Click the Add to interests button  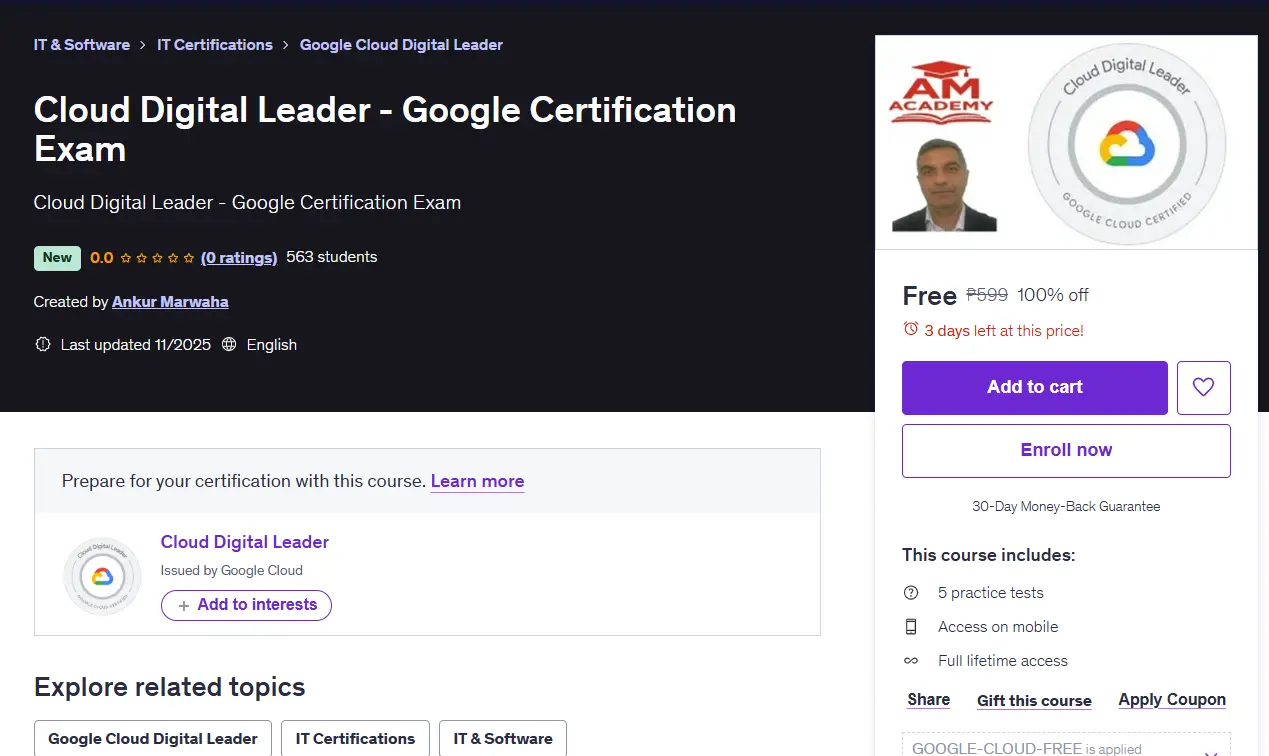coord(246,605)
